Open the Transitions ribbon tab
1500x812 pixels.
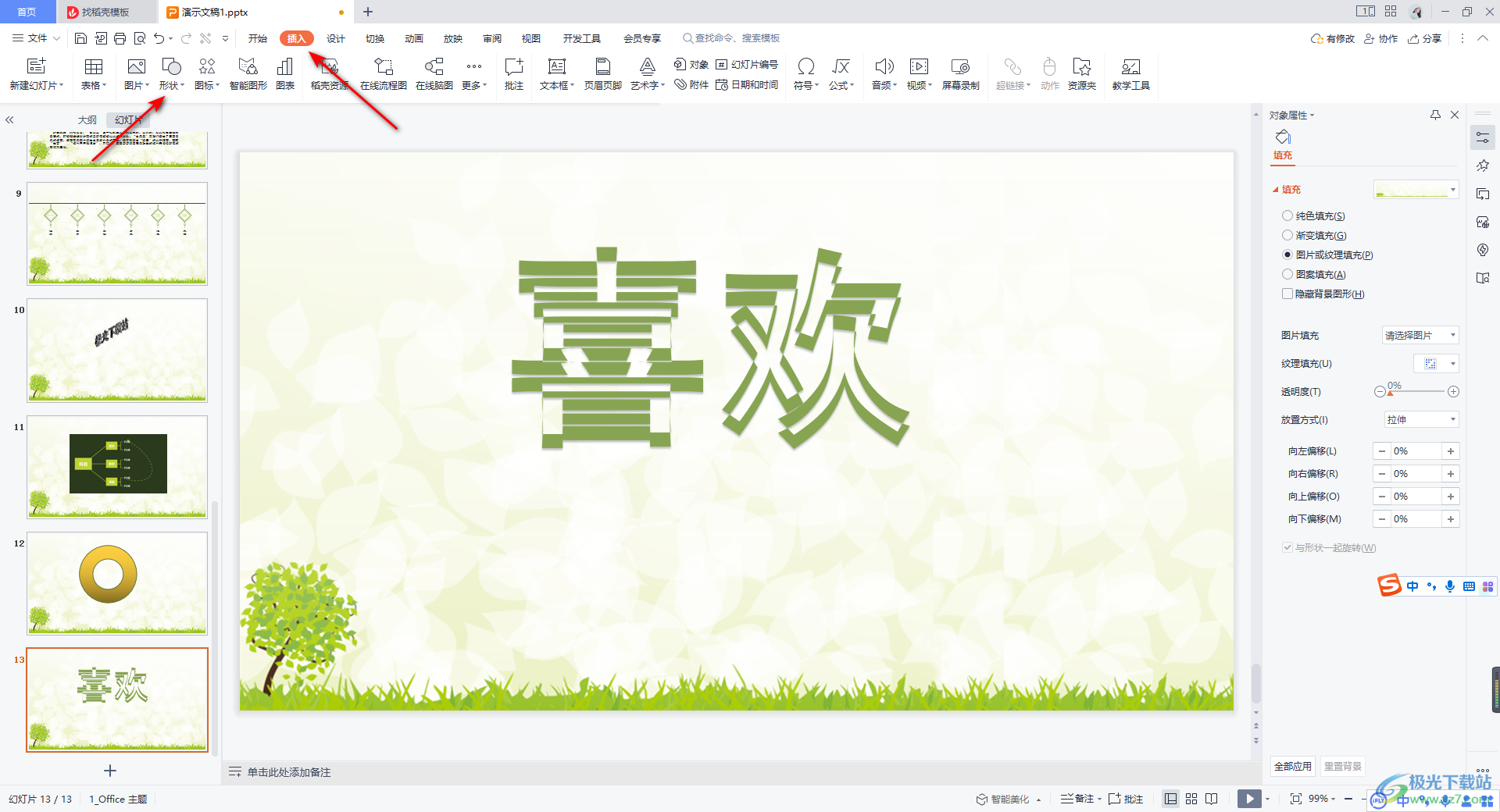click(375, 38)
